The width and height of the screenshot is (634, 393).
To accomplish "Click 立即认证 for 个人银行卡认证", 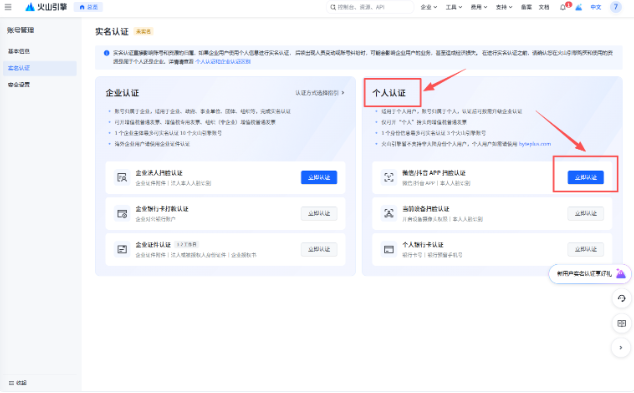I will (x=585, y=249).
